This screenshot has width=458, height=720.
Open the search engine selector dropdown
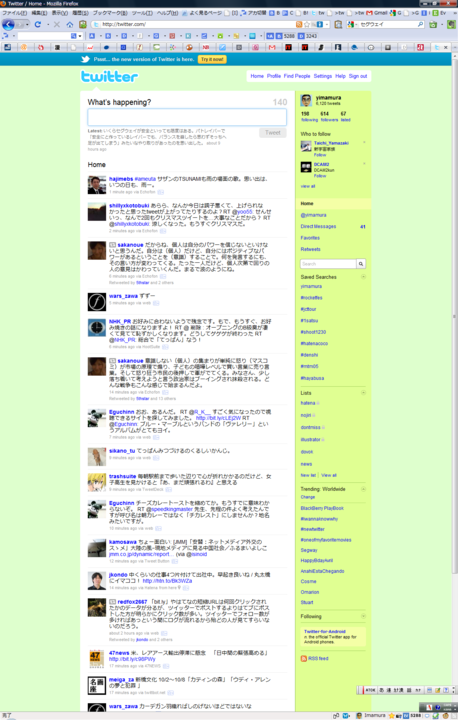click(352, 24)
